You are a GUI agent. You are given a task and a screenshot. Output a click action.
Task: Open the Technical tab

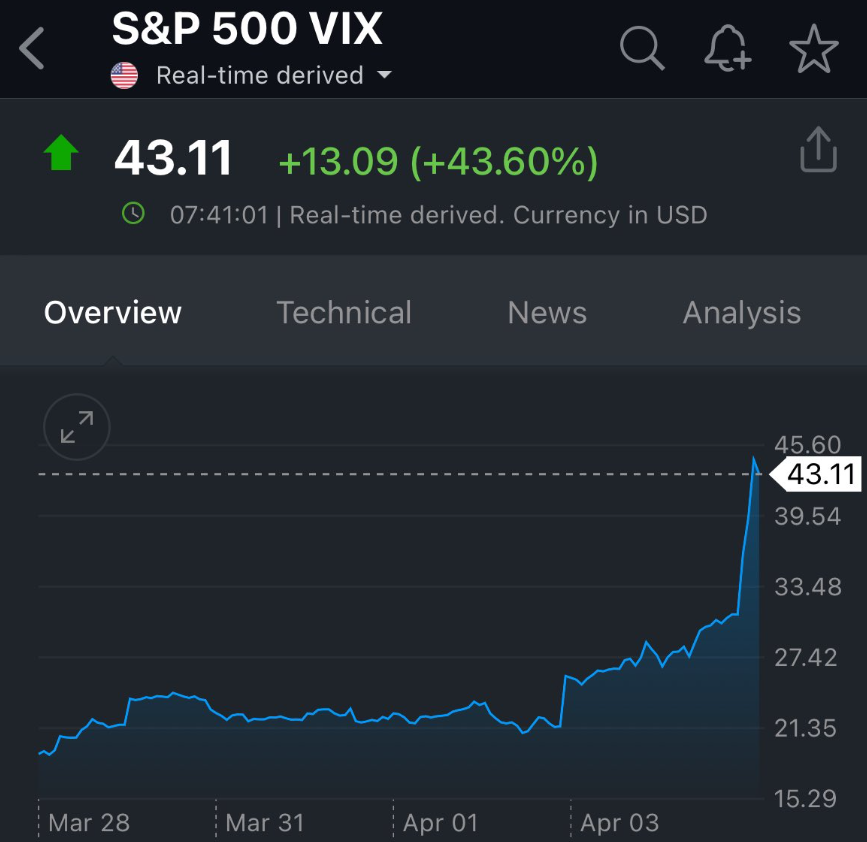click(x=344, y=313)
